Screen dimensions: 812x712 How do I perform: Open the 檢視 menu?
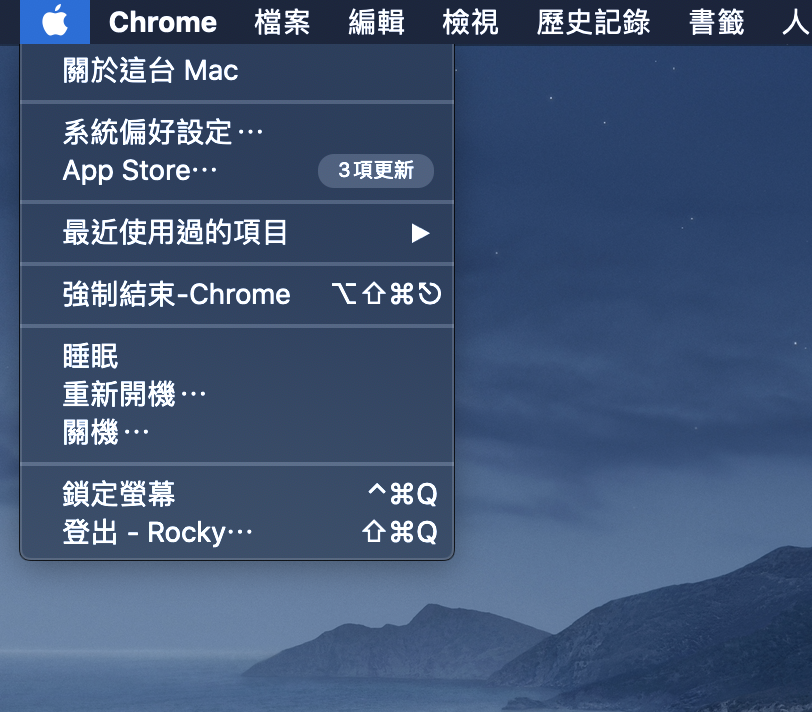pos(470,21)
